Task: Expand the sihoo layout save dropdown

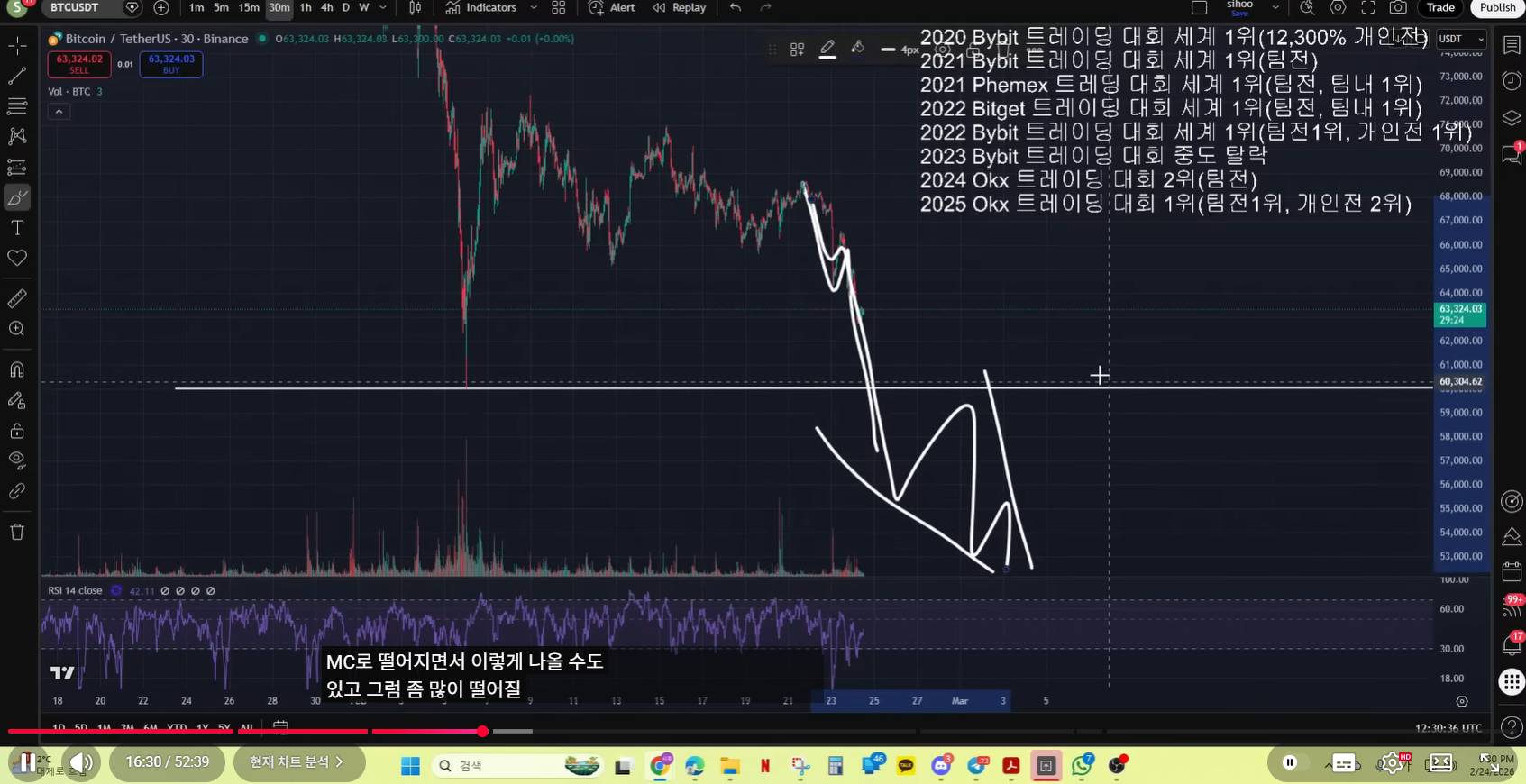Action: [x=1275, y=8]
